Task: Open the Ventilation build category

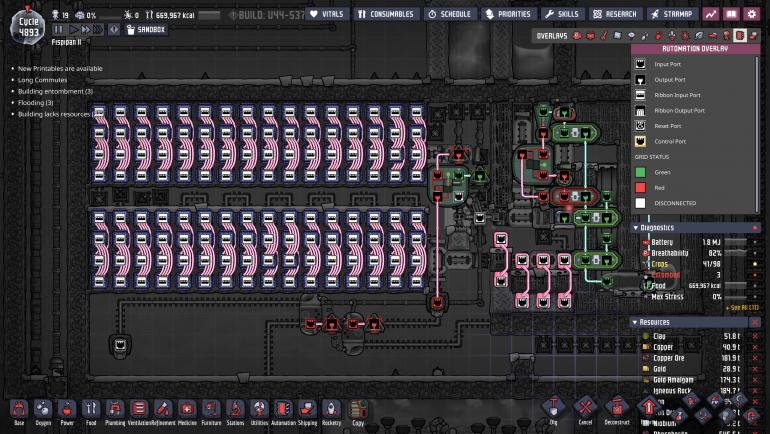Action: (139, 411)
